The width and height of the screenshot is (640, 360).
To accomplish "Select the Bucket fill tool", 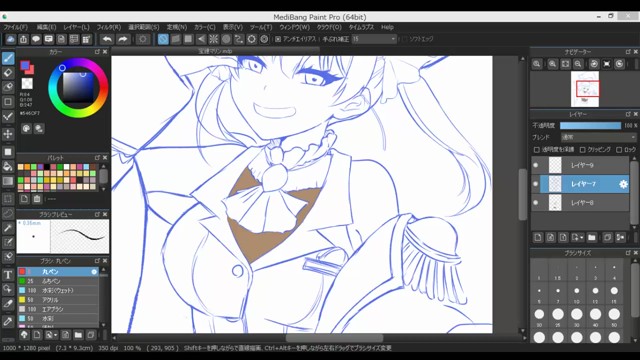I will (x=8, y=166).
